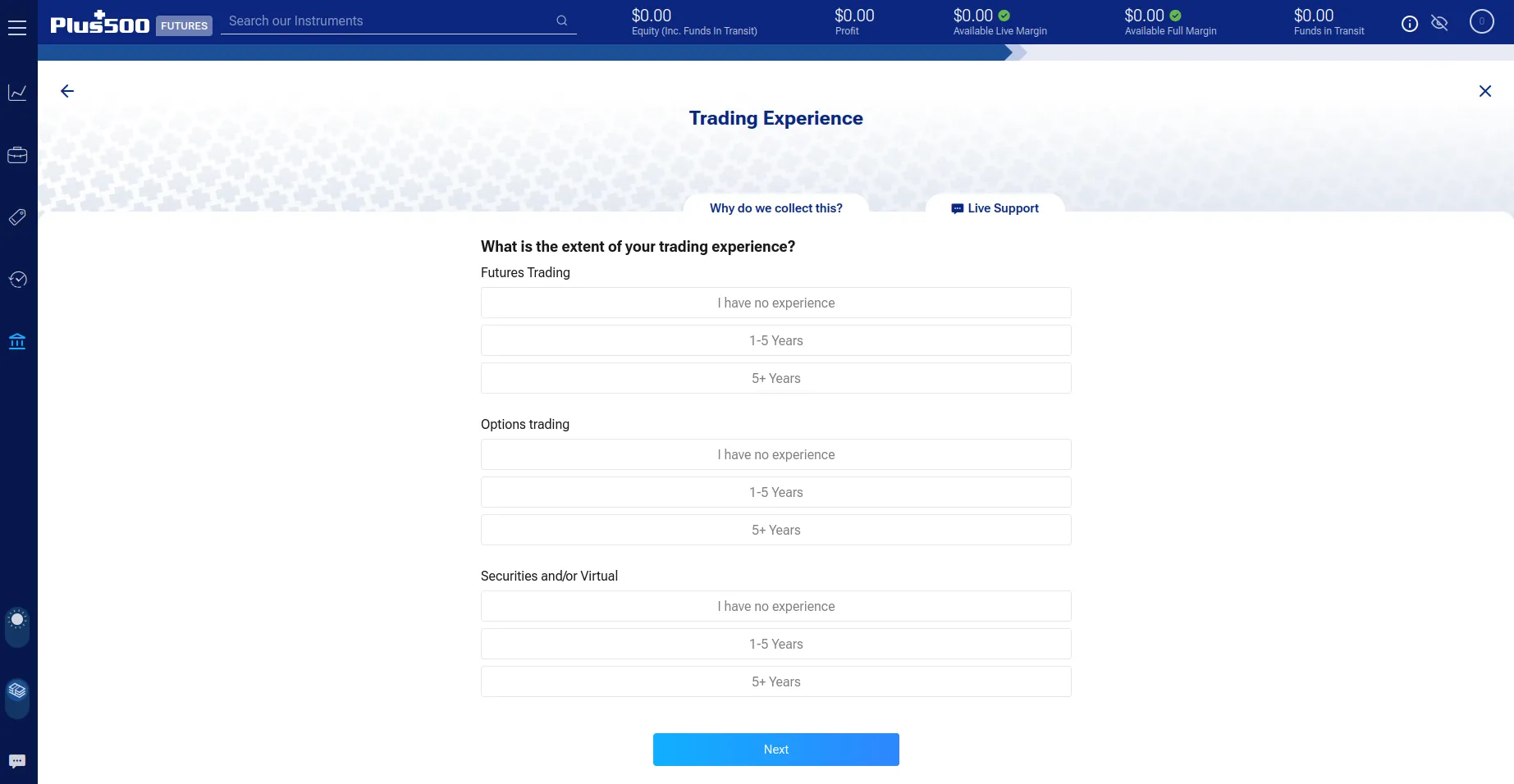Image resolution: width=1514 pixels, height=784 pixels.
Task: Select 1-5 Years for Futures Trading
Action: [776, 340]
